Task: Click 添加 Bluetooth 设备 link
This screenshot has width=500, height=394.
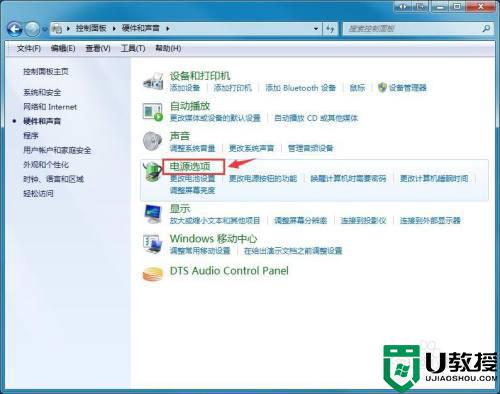Action: (300, 88)
